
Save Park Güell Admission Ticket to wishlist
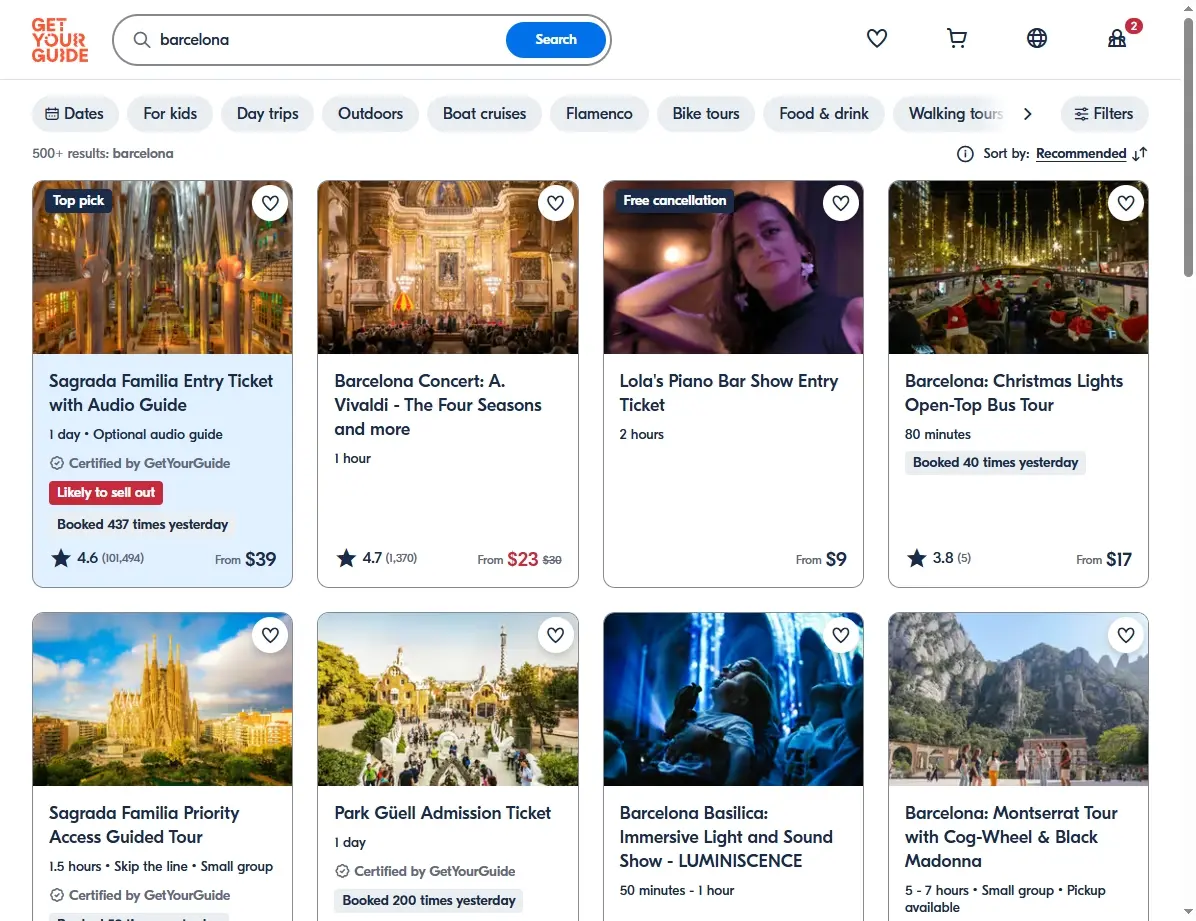click(x=555, y=635)
